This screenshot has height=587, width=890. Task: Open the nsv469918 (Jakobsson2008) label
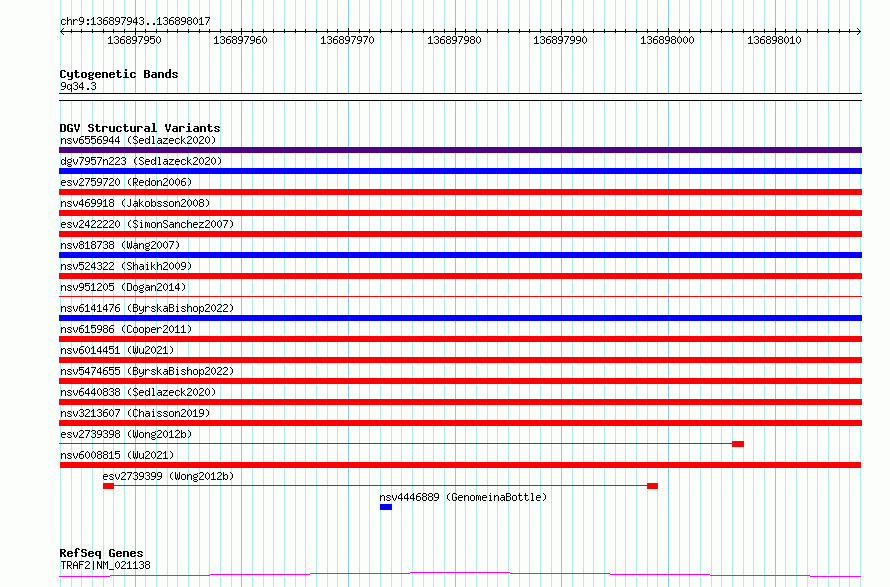135,203
